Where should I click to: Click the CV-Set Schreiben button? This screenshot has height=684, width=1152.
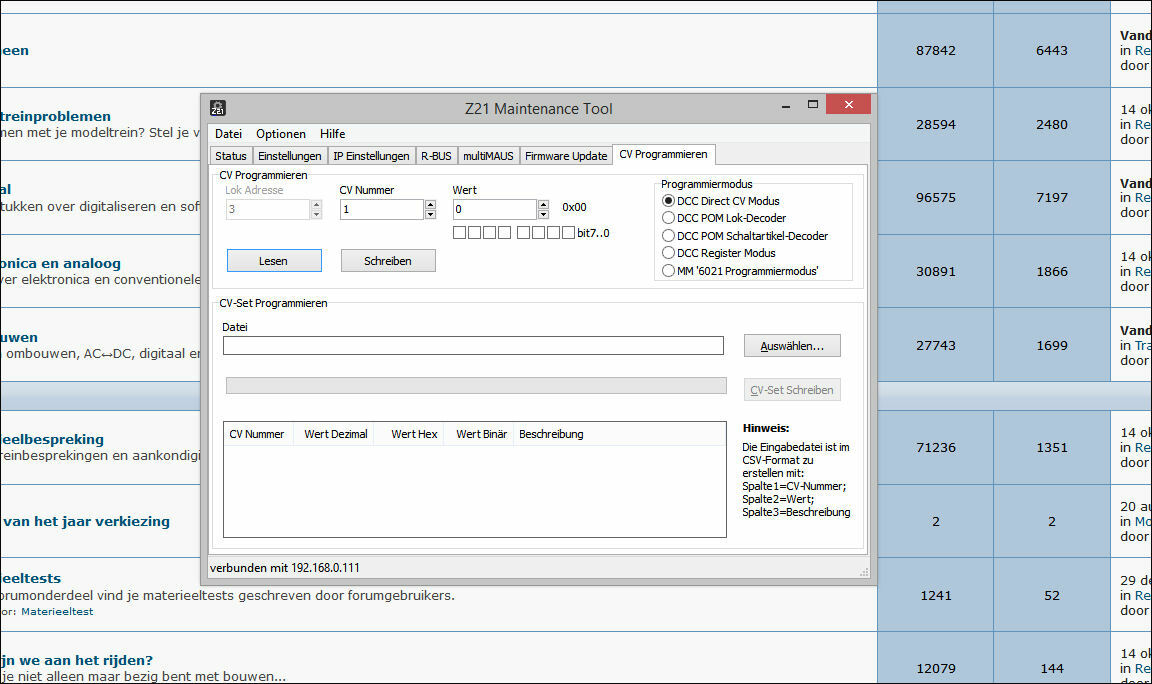(x=792, y=390)
